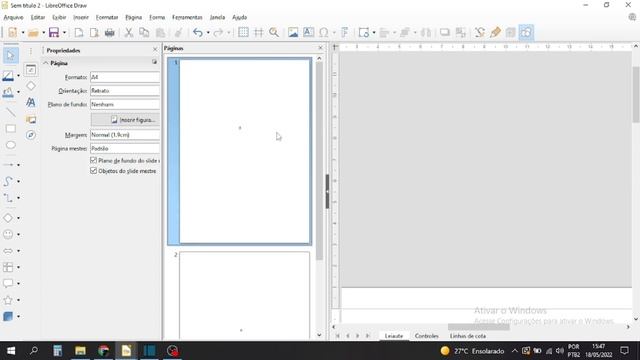Open the Undo history dropdown arrow
The height and width of the screenshot is (360, 640).
(x=208, y=33)
